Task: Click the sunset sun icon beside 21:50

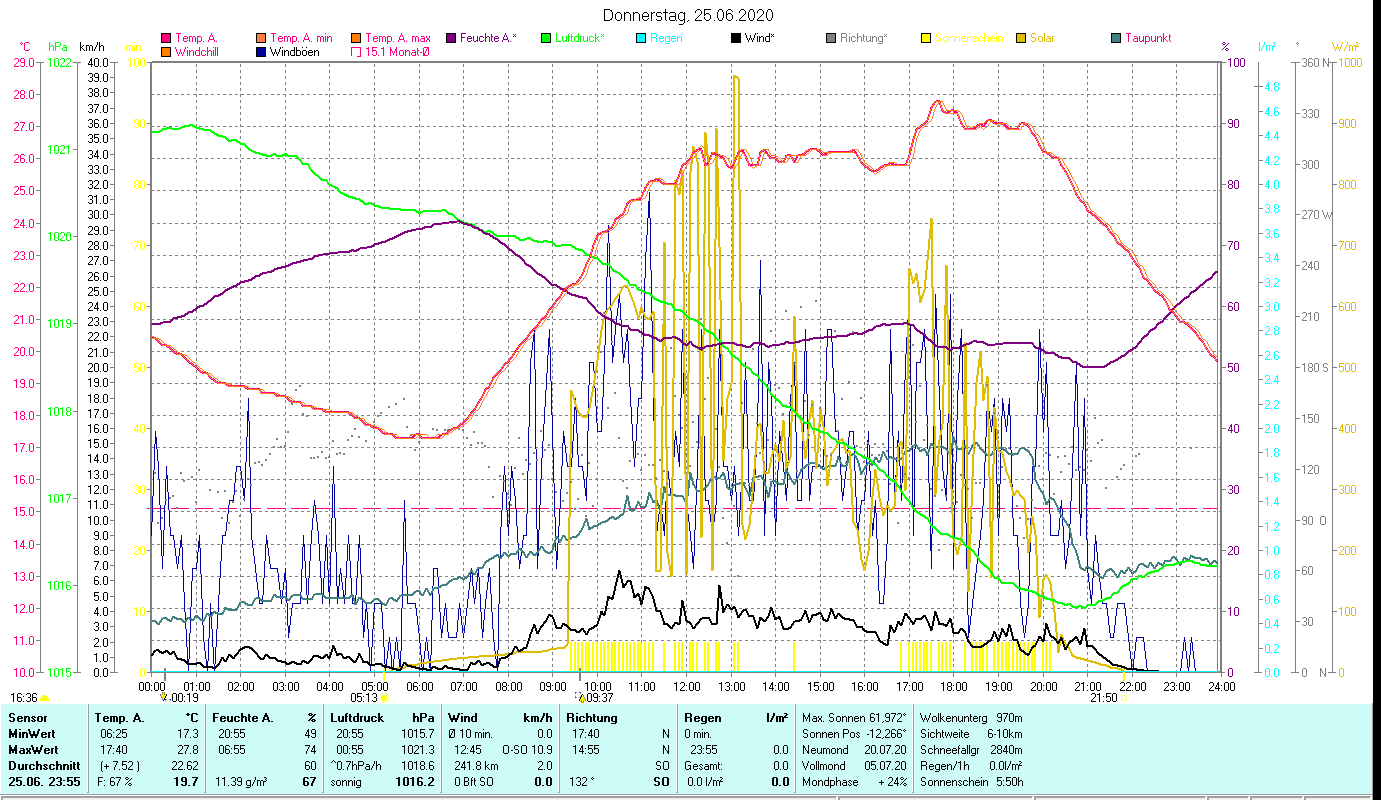Action: point(1124,698)
